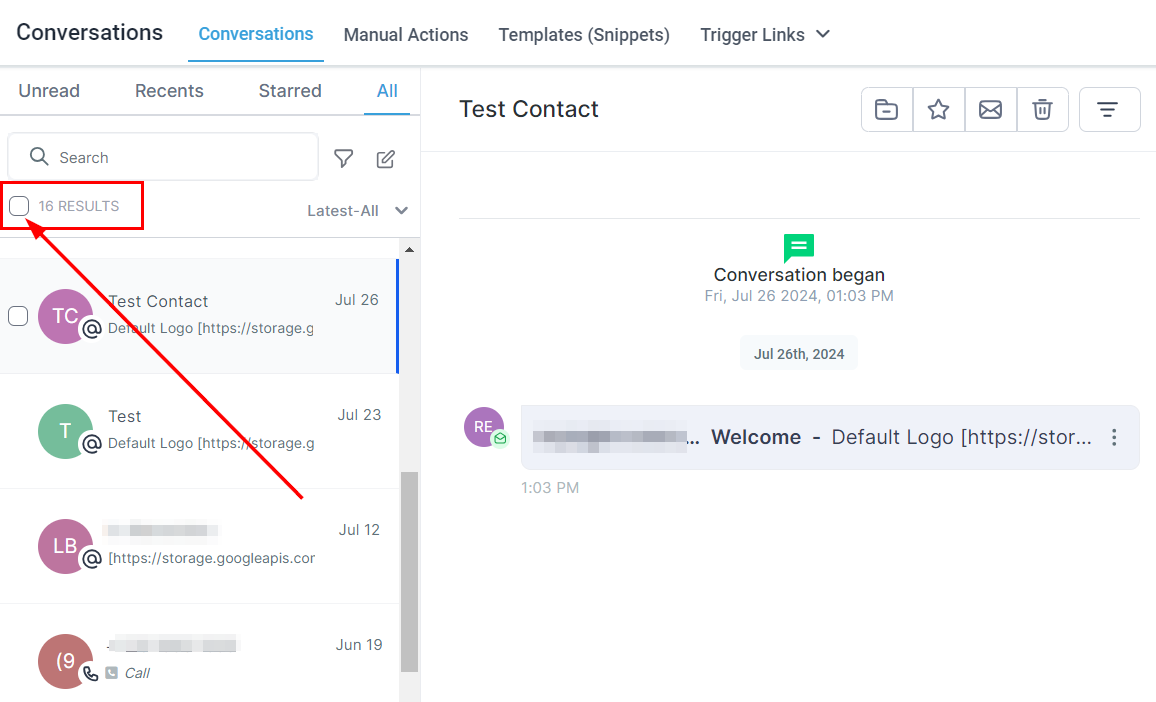Click phone badge on Jun 19 call row
Viewport: 1156px width, 702px height.
91,673
